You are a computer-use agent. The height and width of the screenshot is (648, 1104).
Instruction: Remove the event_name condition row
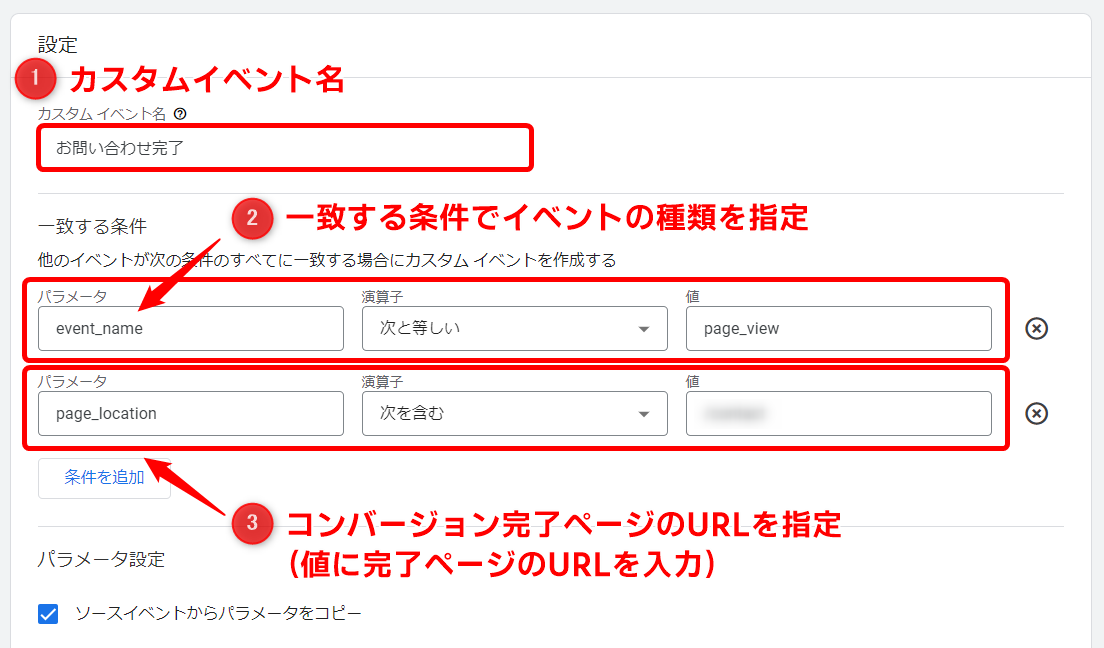pyautogui.click(x=1037, y=328)
